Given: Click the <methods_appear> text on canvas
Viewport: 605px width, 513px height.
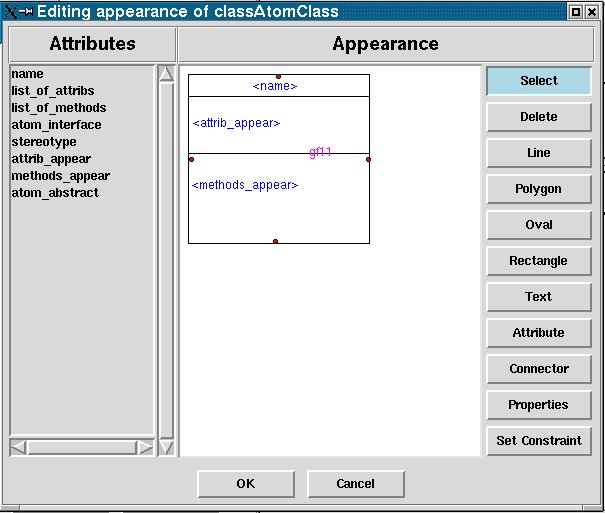Looking at the screenshot, I should tap(245, 185).
